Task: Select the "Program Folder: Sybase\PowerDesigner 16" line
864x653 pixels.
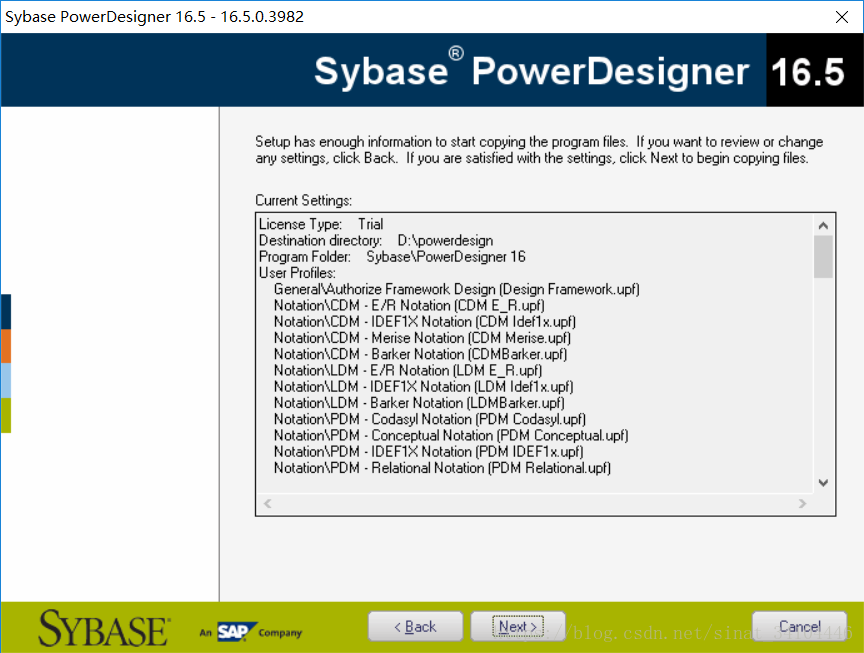Action: [x=392, y=257]
